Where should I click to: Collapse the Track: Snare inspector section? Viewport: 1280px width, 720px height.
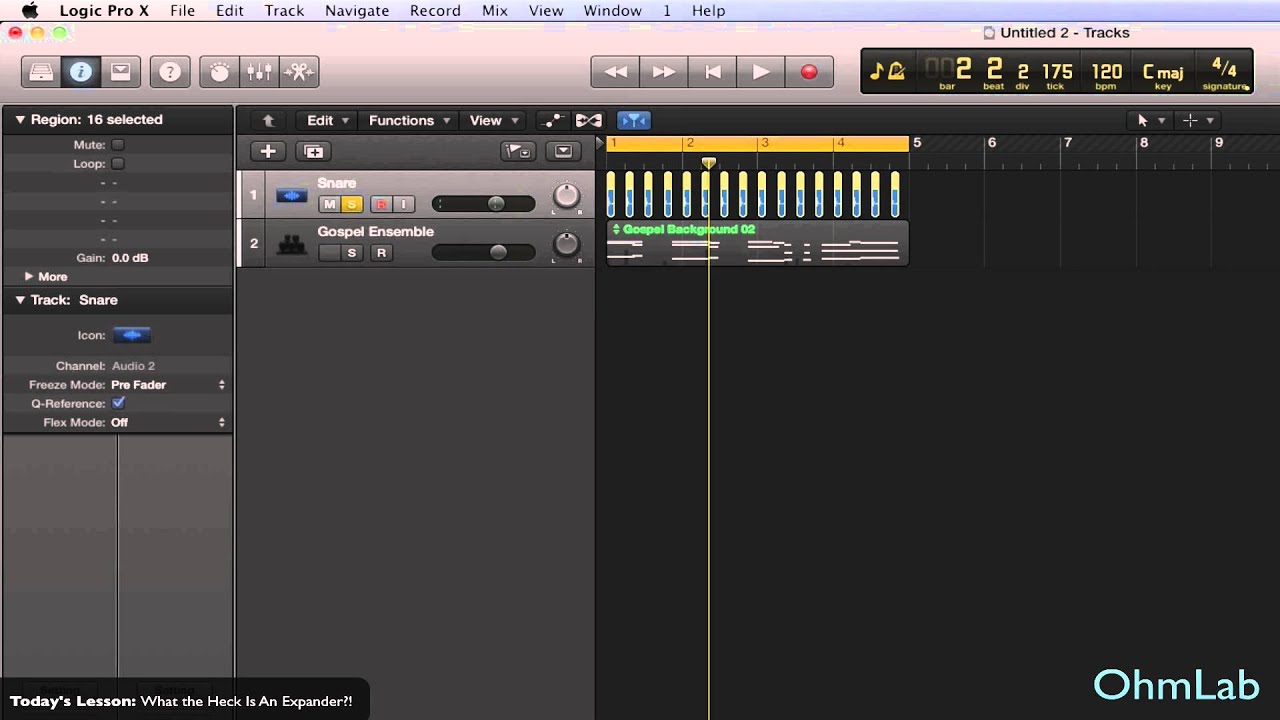click(x=20, y=300)
